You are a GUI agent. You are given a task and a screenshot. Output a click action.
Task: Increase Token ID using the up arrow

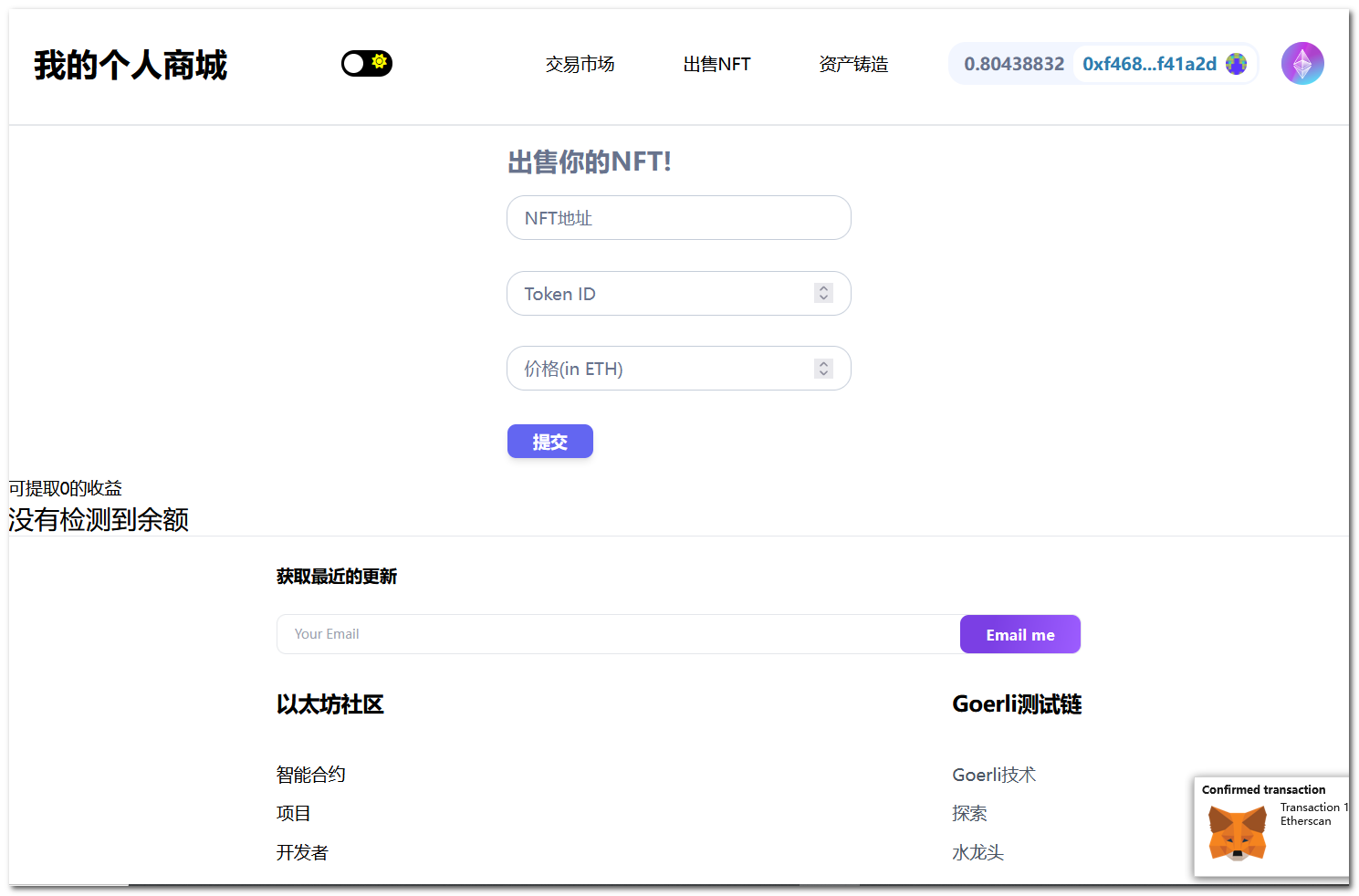tap(823, 288)
